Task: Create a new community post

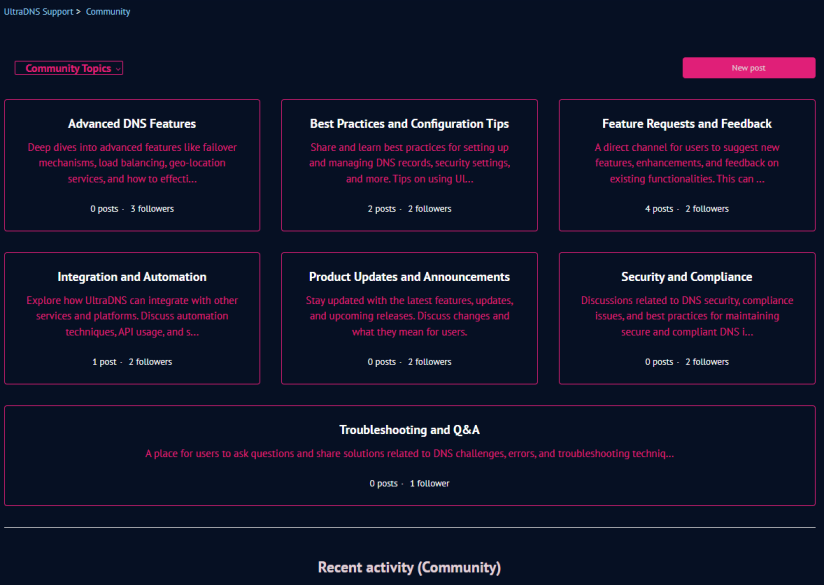Action: [749, 68]
